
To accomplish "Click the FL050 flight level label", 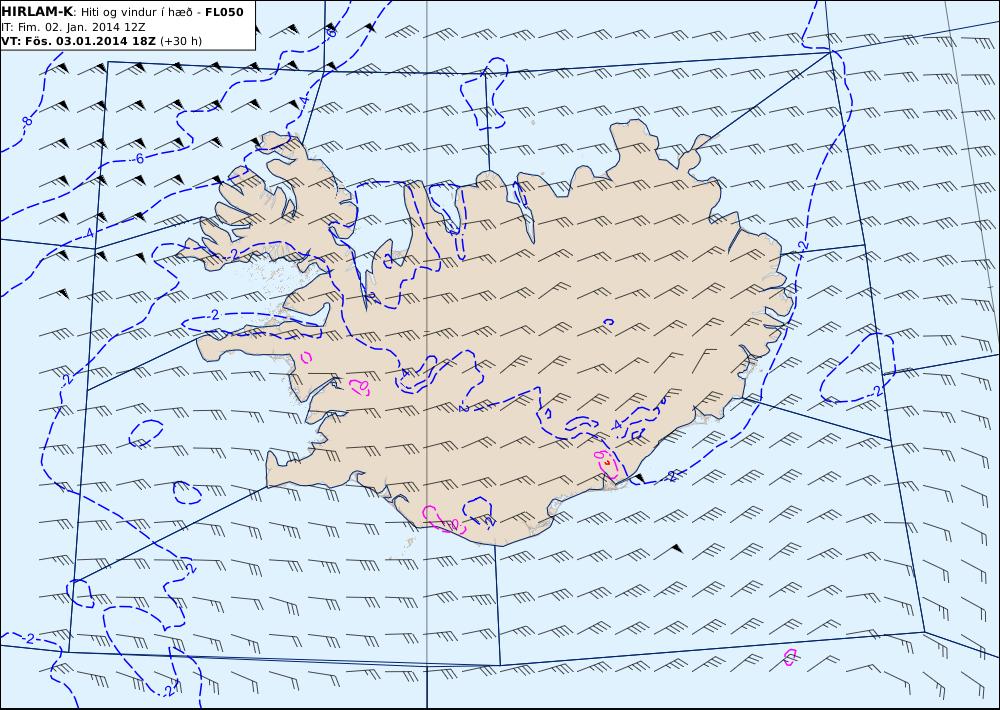I will tap(224, 12).
